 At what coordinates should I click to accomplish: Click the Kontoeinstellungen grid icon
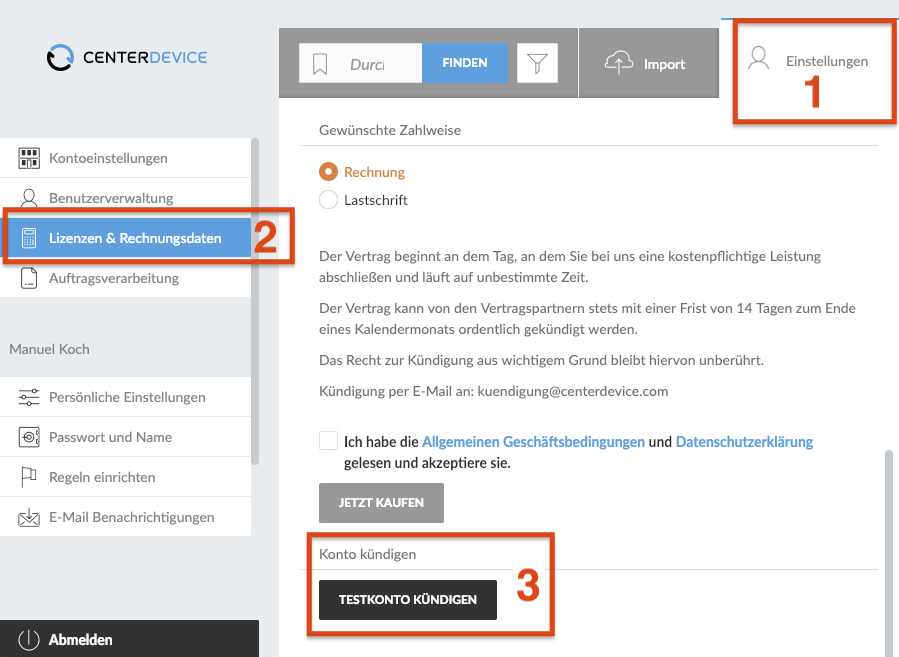pyautogui.click(x=29, y=158)
